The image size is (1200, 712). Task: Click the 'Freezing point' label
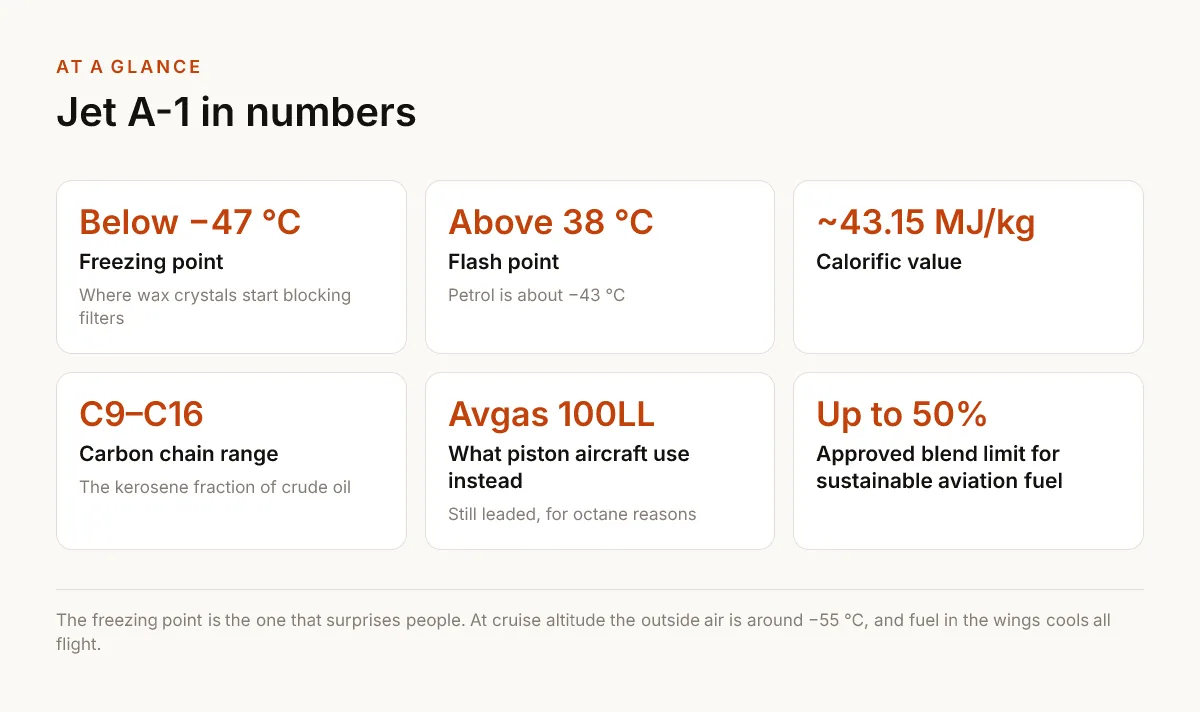pyautogui.click(x=151, y=262)
